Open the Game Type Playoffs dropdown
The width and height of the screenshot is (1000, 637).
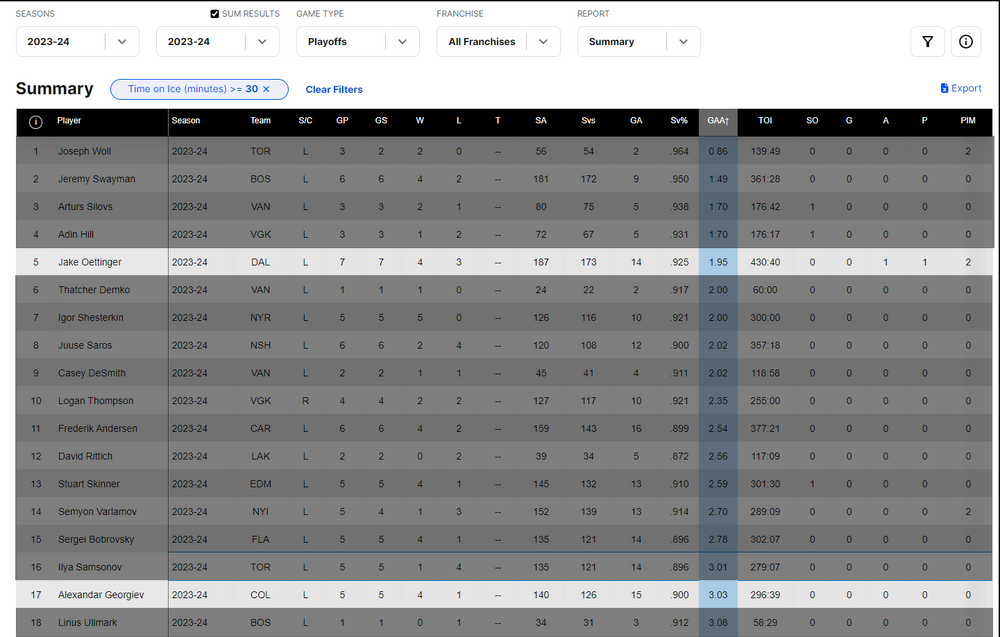point(357,42)
